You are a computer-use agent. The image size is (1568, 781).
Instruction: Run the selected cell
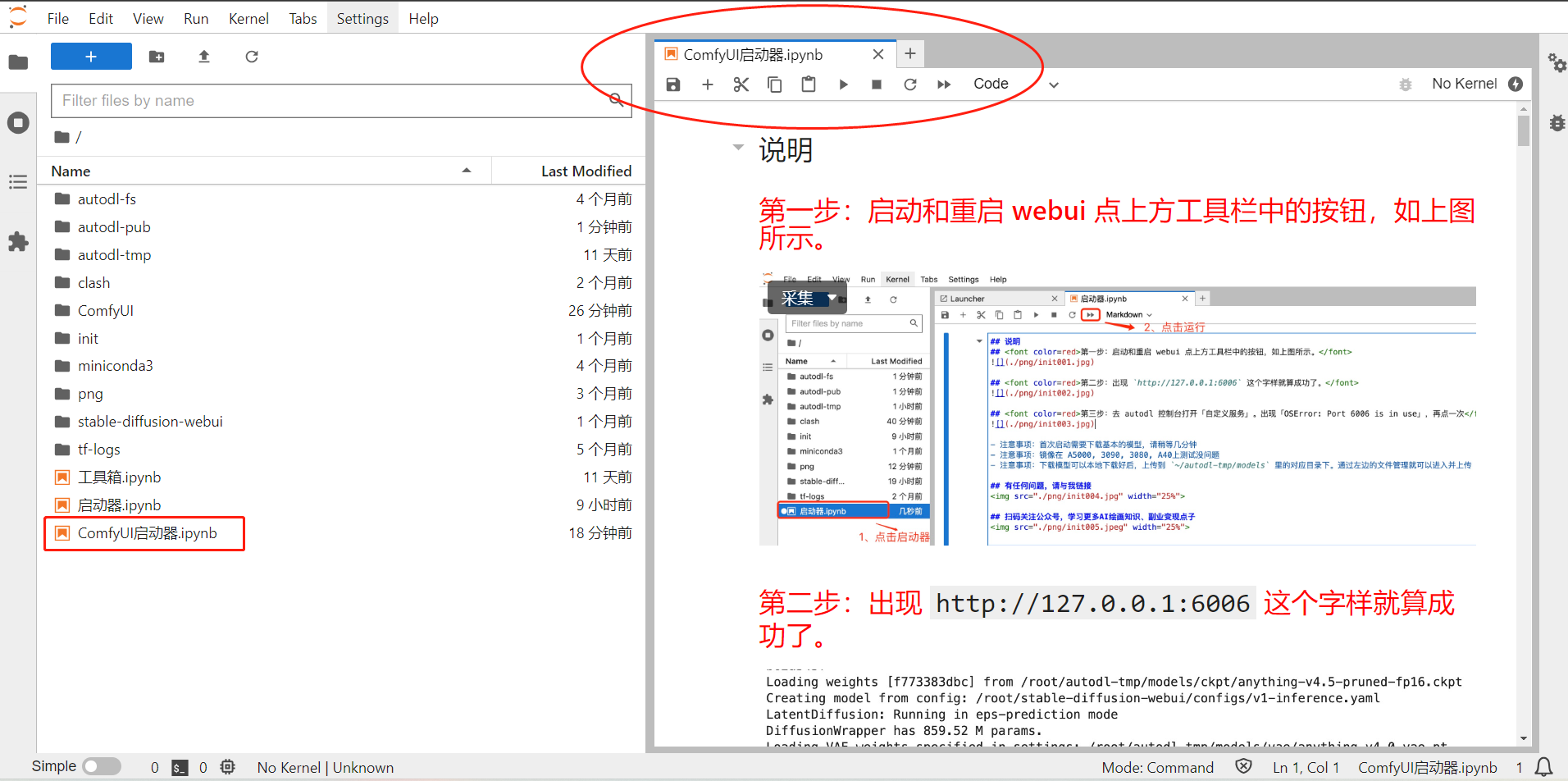click(x=843, y=84)
